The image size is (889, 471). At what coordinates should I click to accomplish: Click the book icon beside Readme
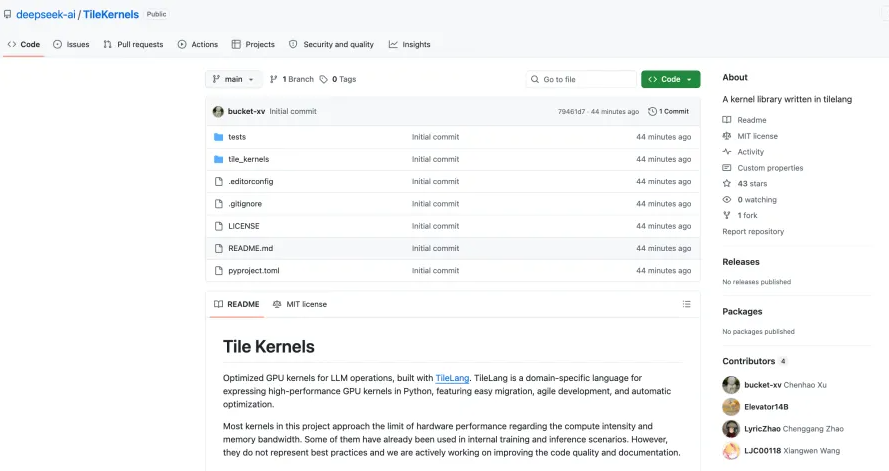pos(727,120)
